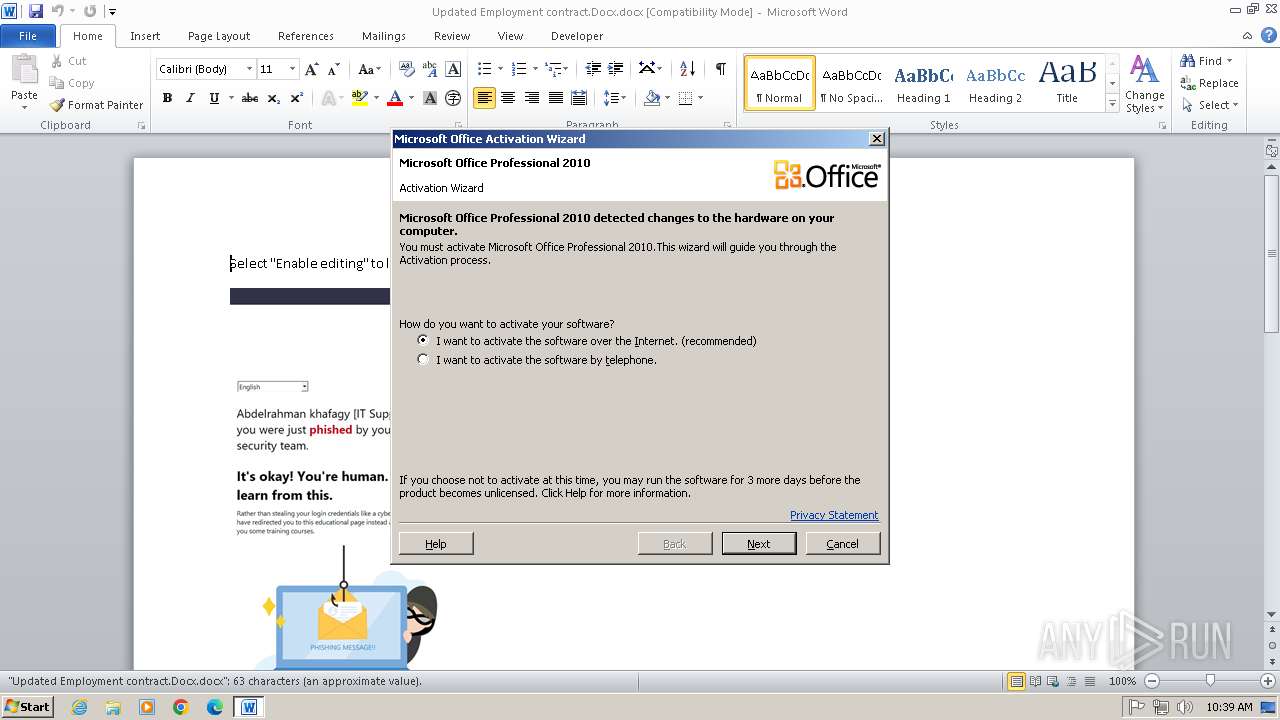Decrease paragraph indent

click(x=593, y=69)
